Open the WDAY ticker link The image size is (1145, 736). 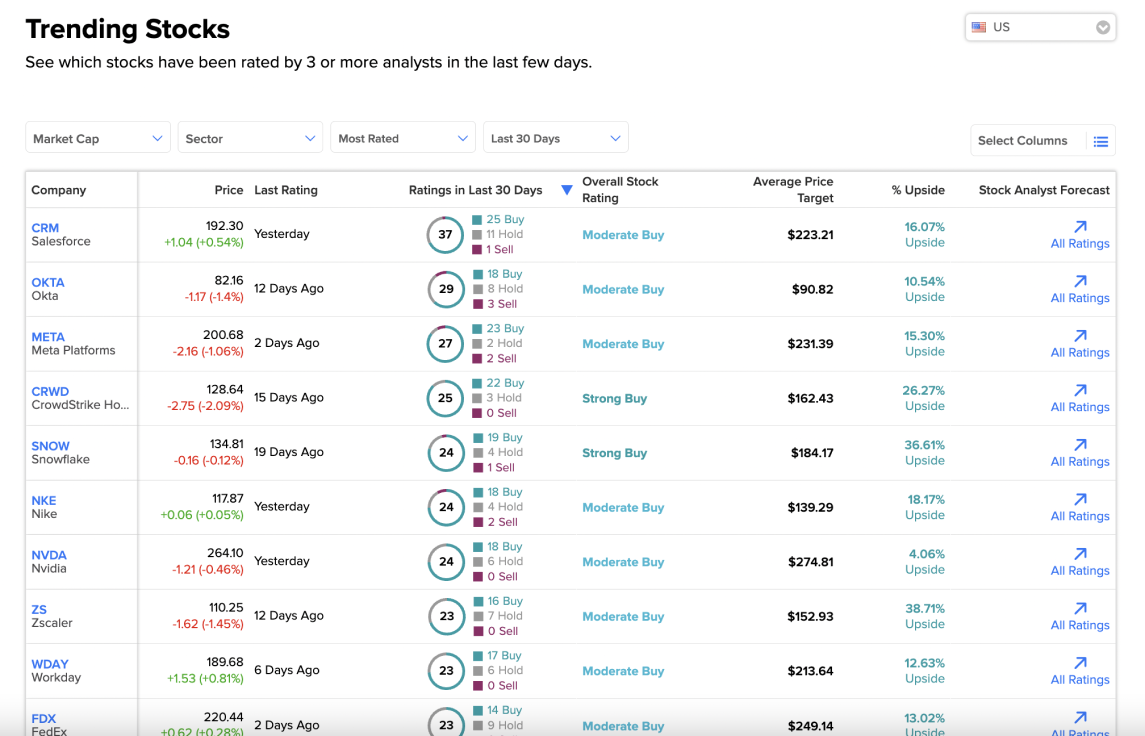[x=50, y=664]
